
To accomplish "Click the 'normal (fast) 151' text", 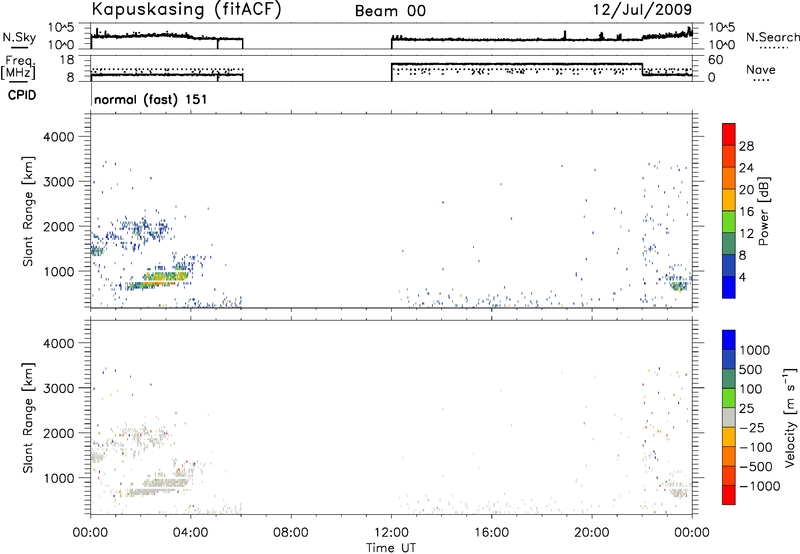I will (x=151, y=99).
